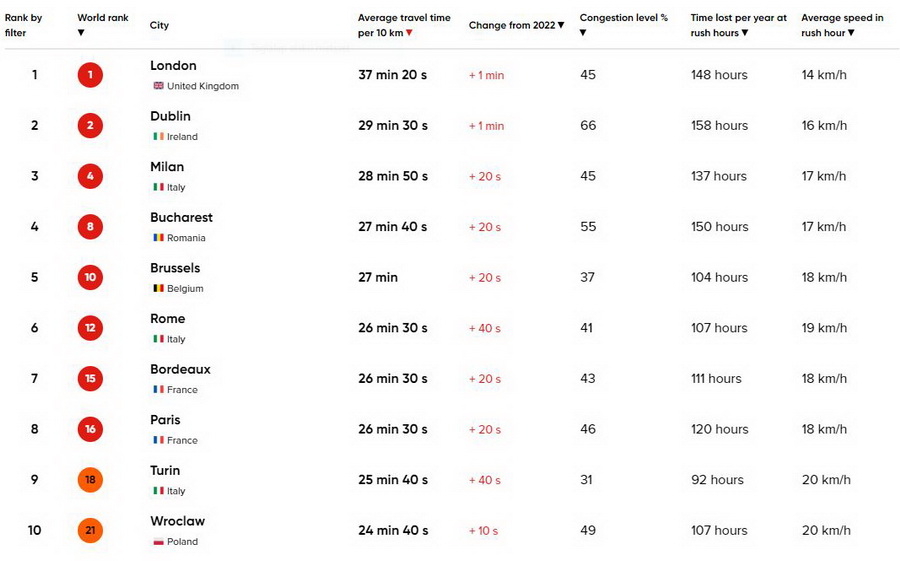This screenshot has height=561, width=900.
Task: Click the Poland flag under Wroclaw
Action: click(x=158, y=542)
